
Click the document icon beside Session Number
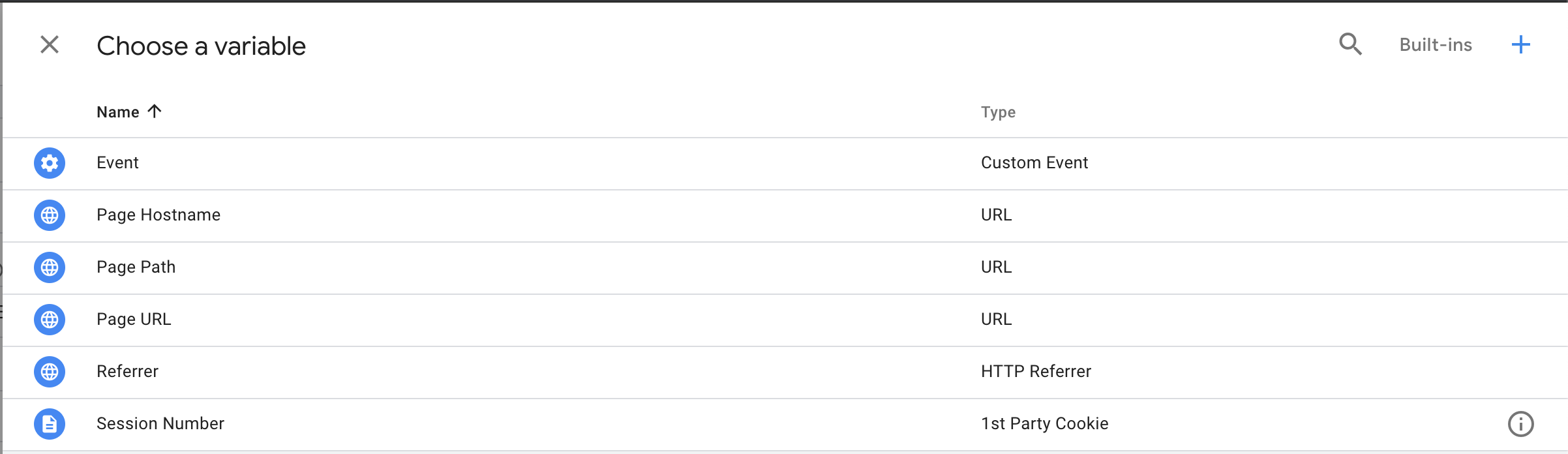point(49,423)
